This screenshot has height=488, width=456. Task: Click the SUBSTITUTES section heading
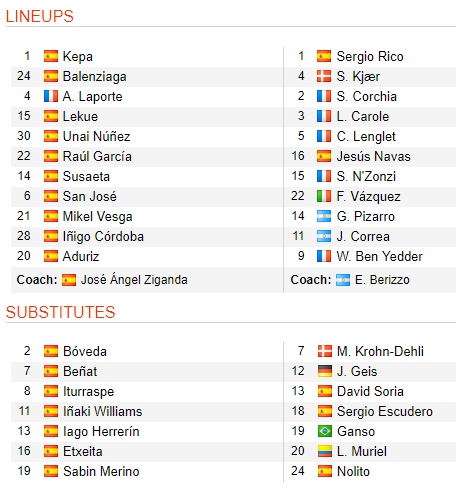click(60, 312)
